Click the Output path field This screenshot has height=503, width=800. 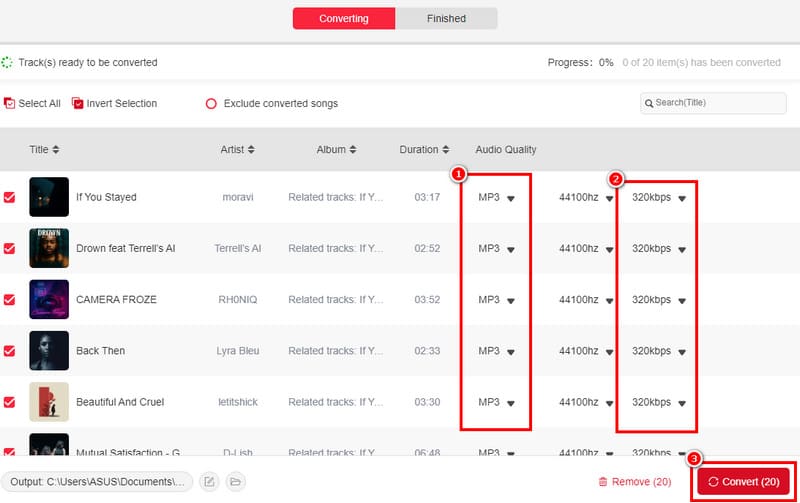[x=97, y=482]
